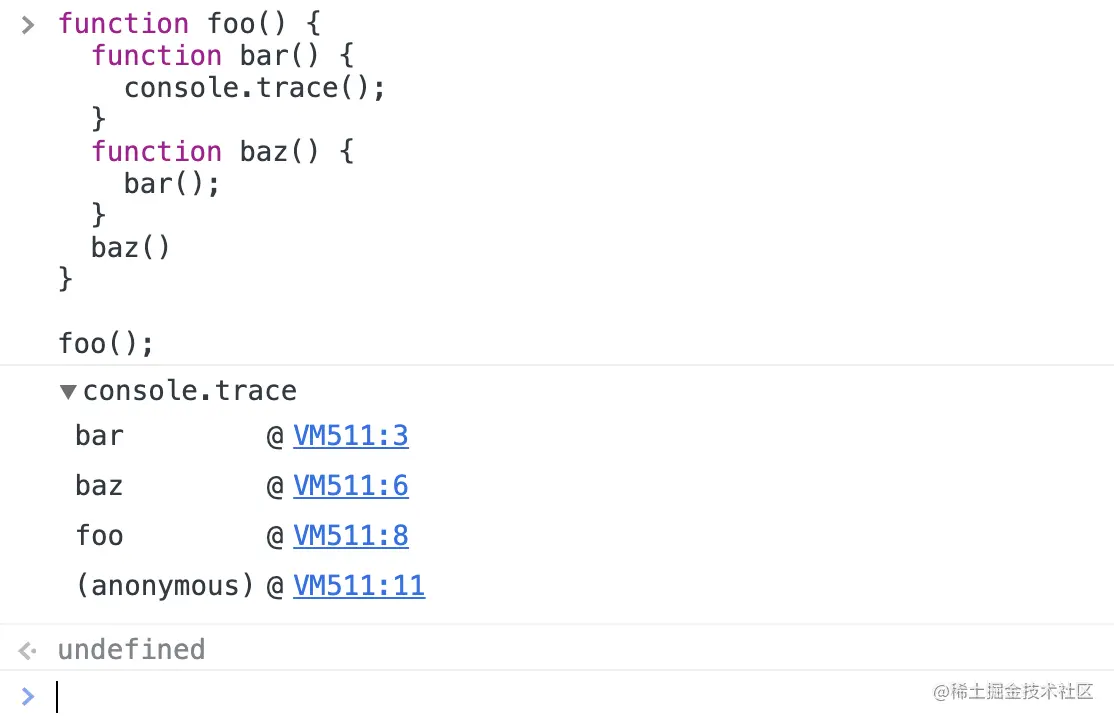Collapse the console.trace disclosure triangle
1114x722 pixels.
68,392
